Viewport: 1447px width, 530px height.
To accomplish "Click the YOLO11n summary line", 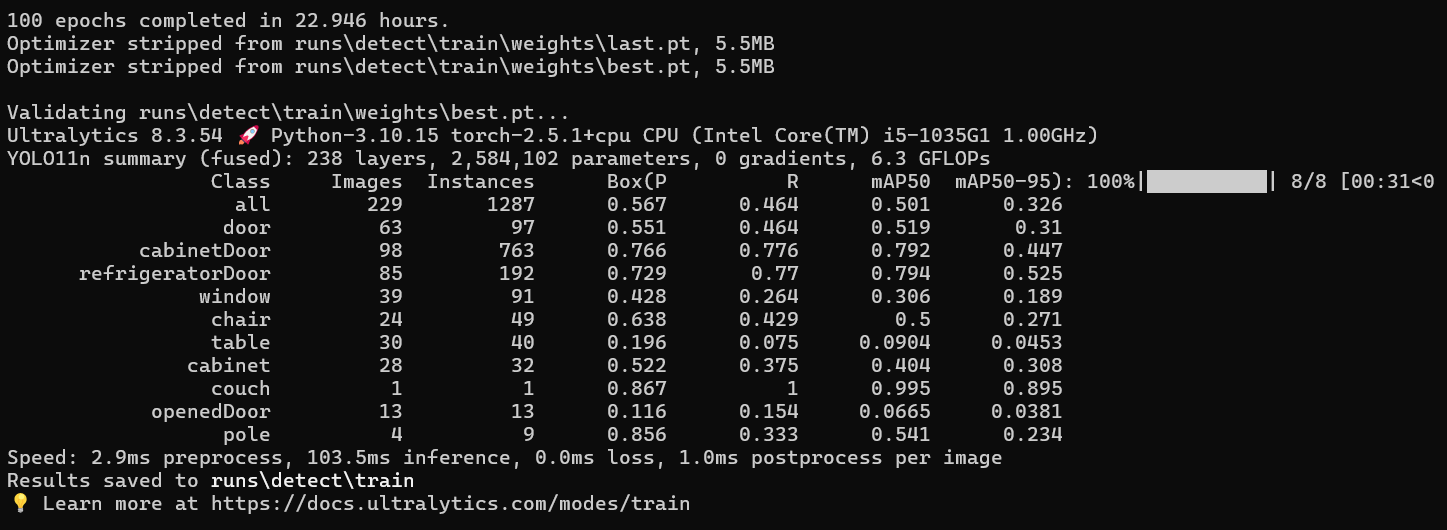I will [498, 159].
